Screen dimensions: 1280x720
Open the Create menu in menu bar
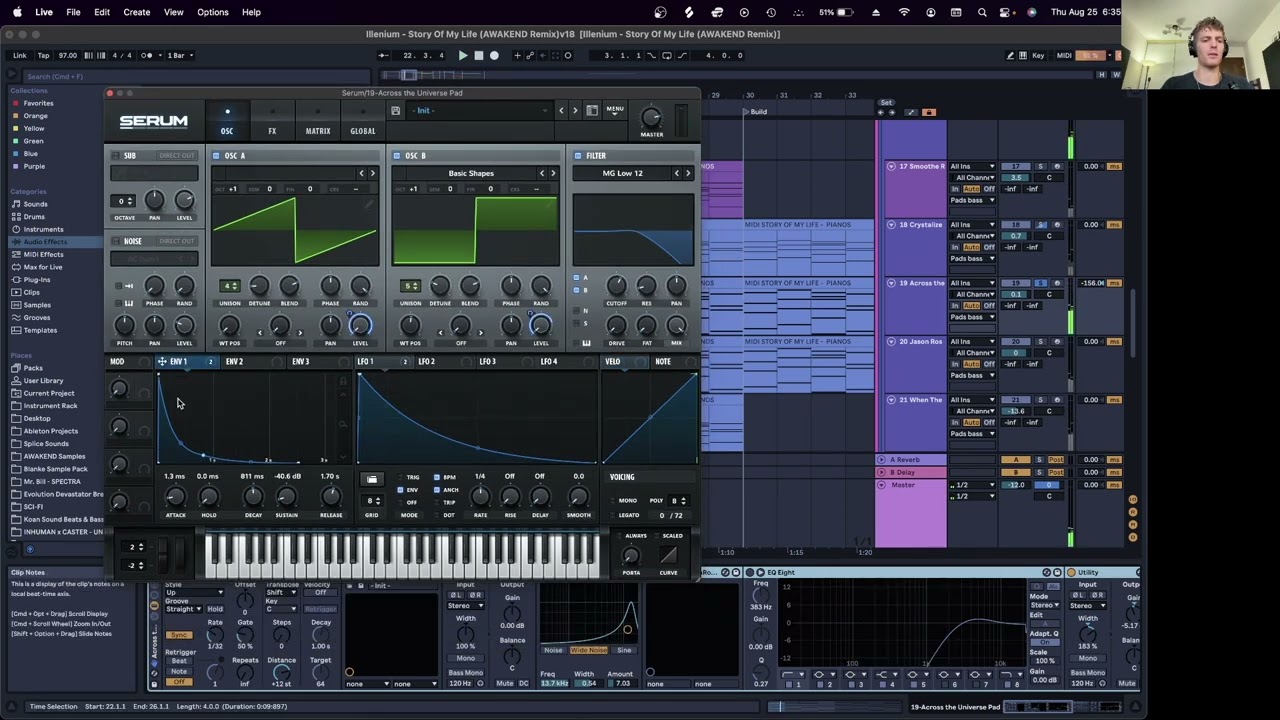pyautogui.click(x=137, y=12)
